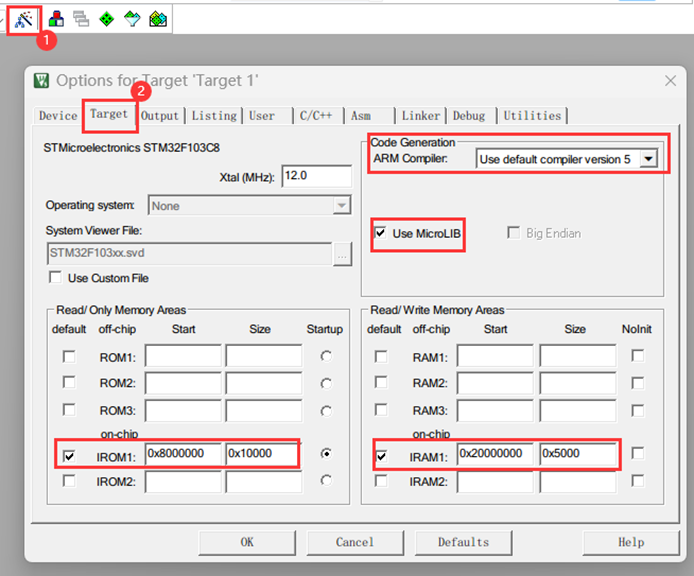Select ROM1 Startup radio button
Image resolution: width=694 pixels, height=576 pixels.
tap(326, 356)
